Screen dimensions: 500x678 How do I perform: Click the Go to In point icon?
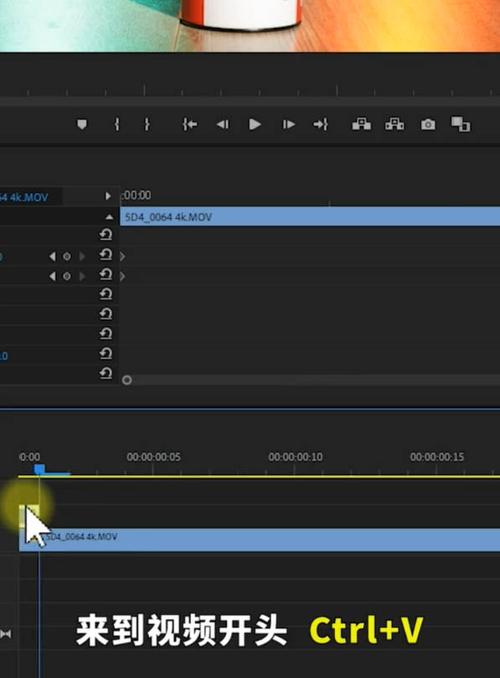(189, 125)
